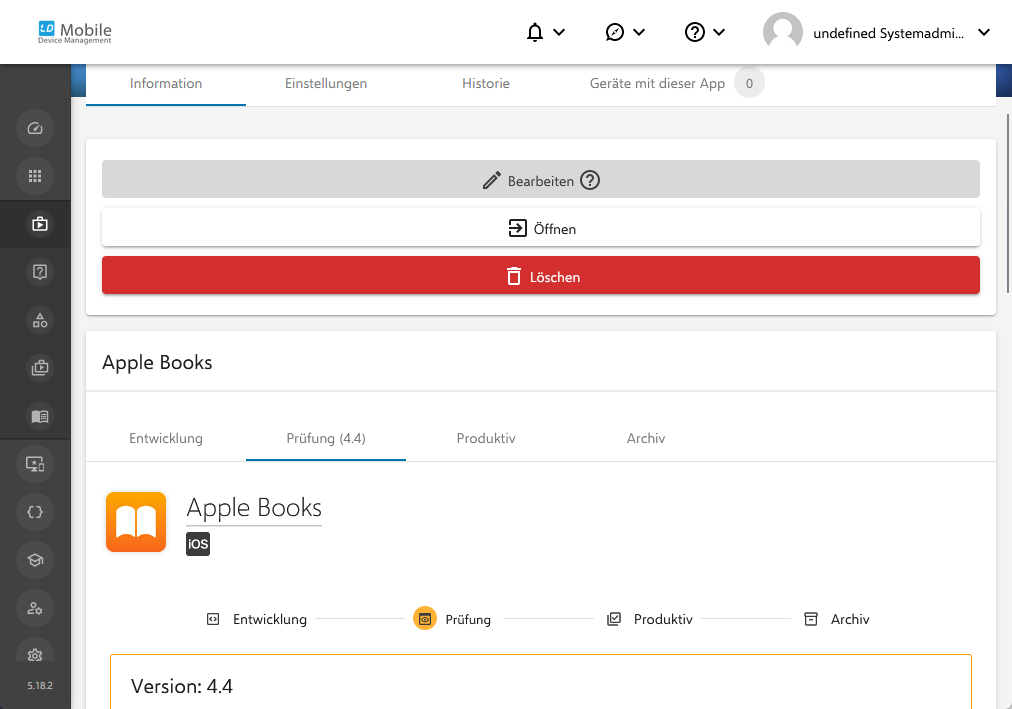This screenshot has width=1012, height=709.
Task: Expand the compass menu dropdown chevron
Action: [x=639, y=32]
